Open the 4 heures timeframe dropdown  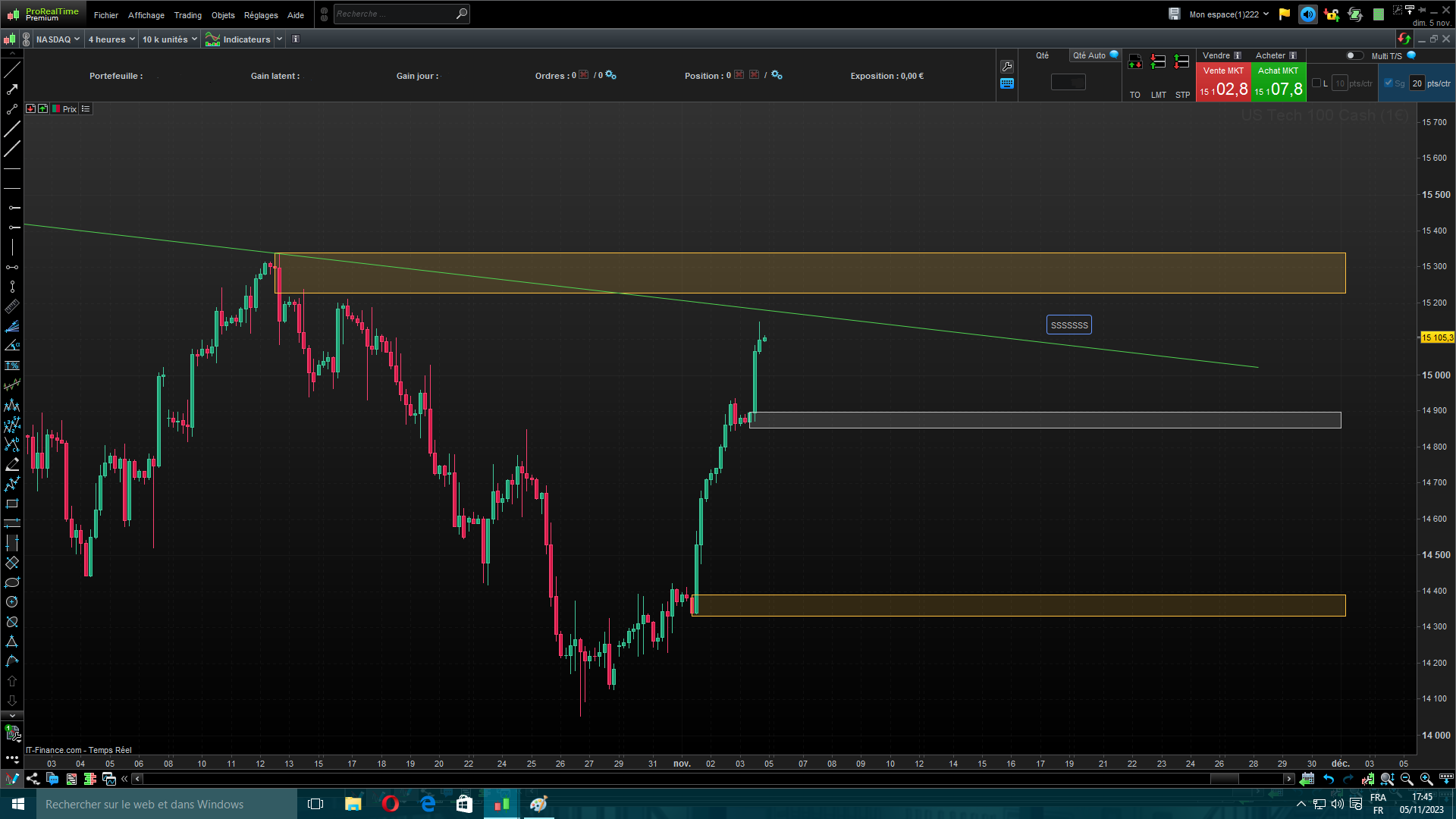click(x=111, y=39)
